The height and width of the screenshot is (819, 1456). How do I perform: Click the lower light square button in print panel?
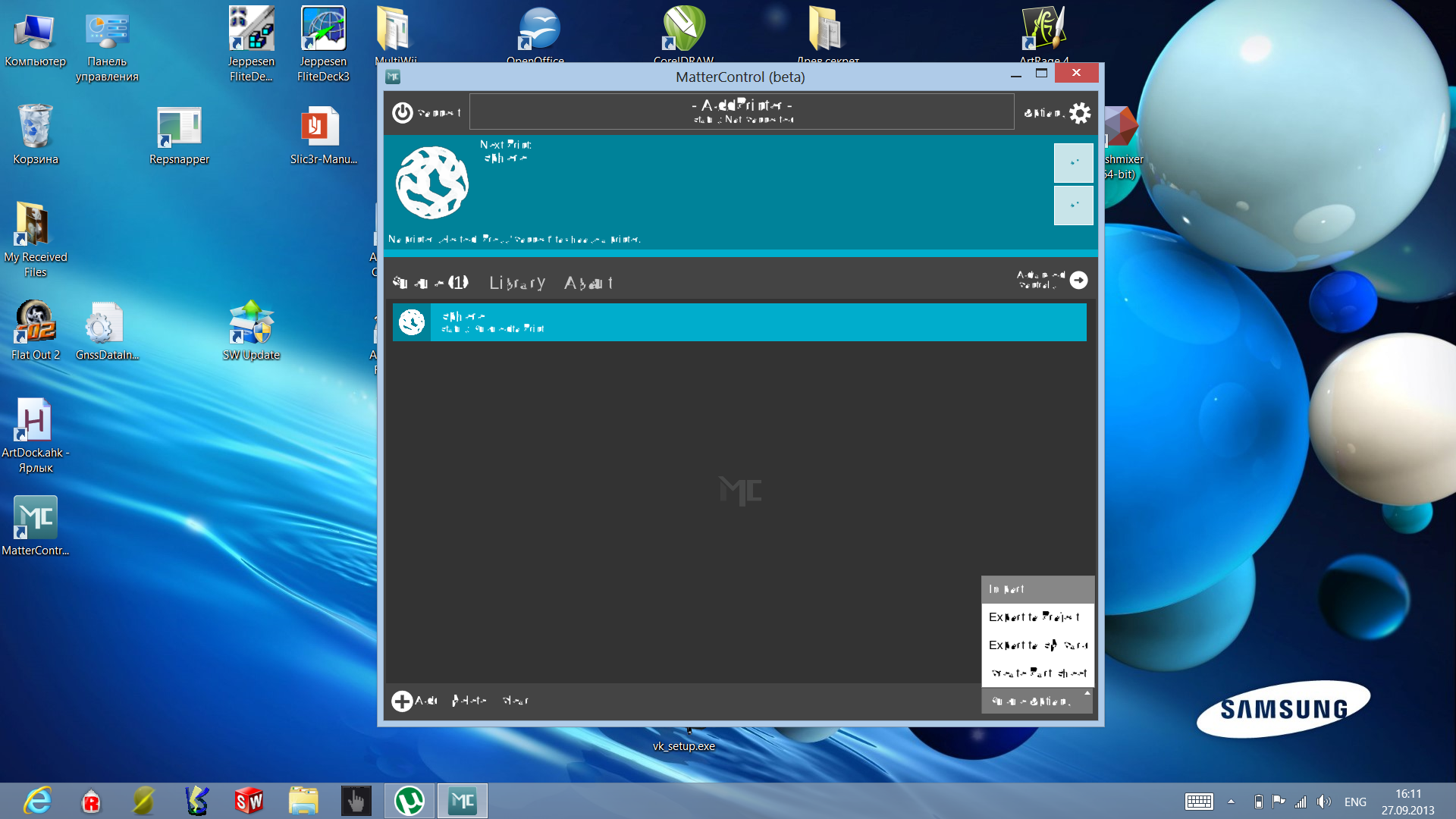coord(1073,206)
